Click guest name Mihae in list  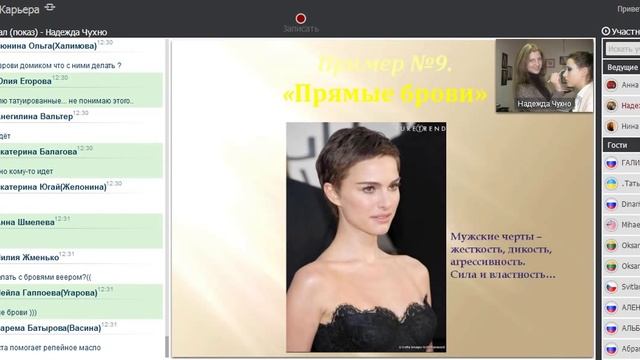tap(631, 225)
